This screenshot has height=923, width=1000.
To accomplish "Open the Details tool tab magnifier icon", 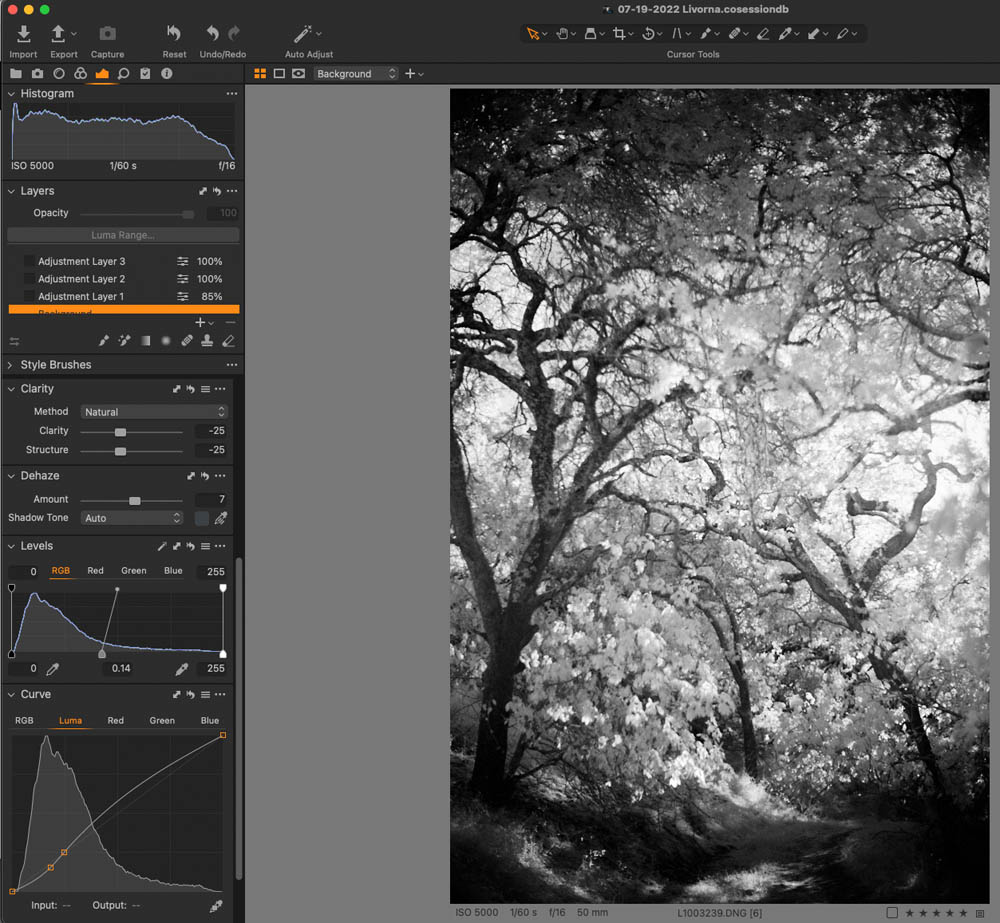I will pos(124,73).
